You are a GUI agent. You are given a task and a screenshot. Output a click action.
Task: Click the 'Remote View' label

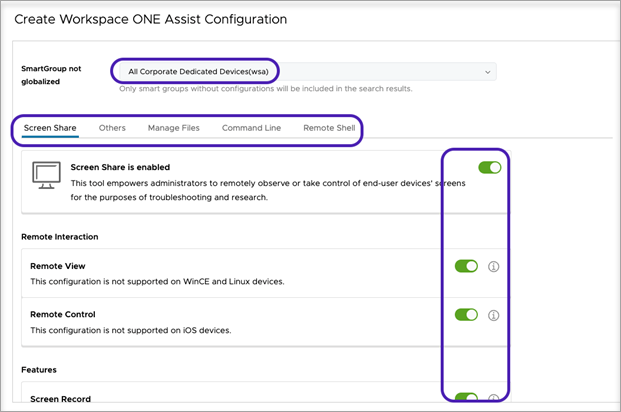click(x=58, y=266)
